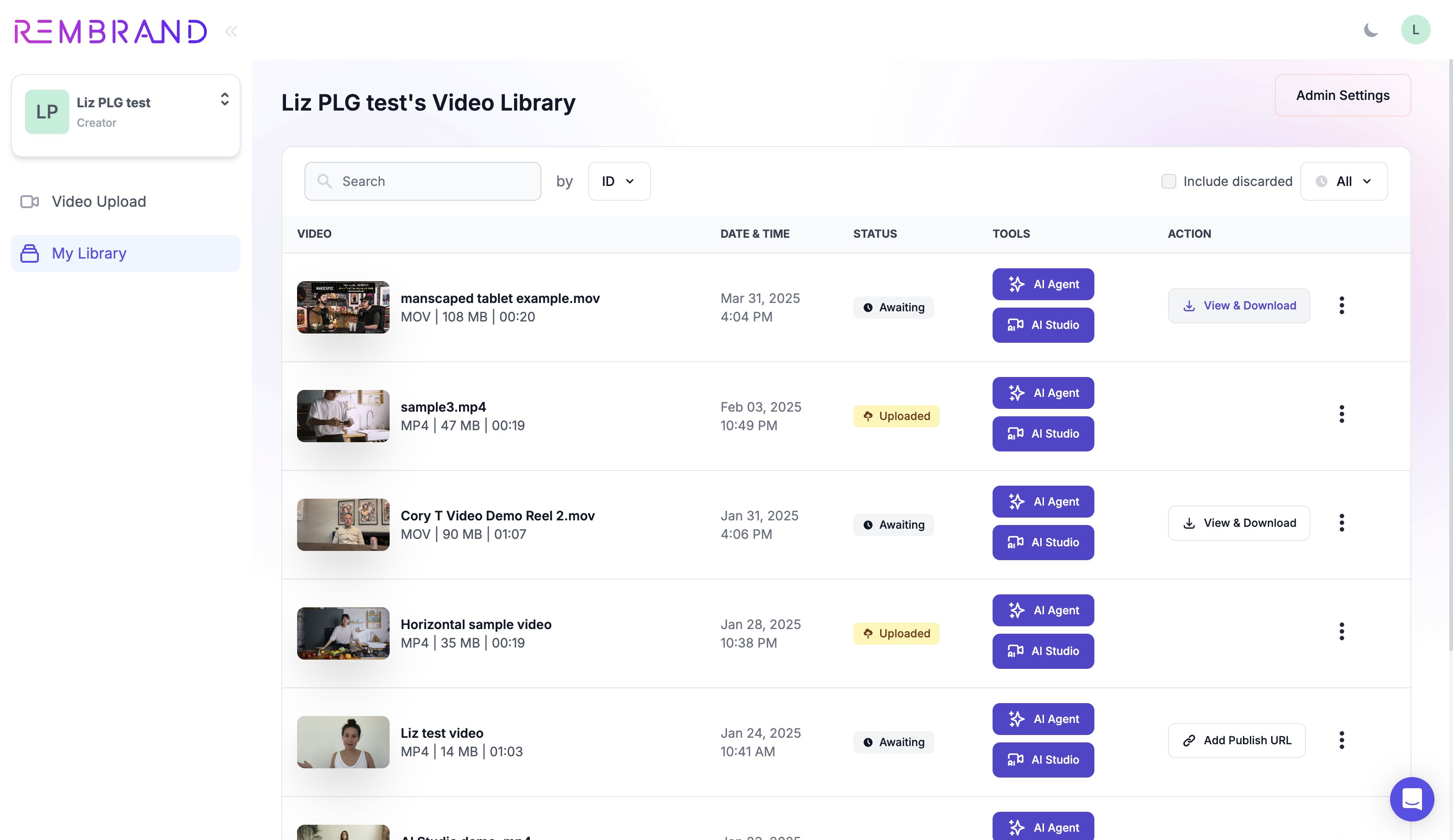Viewport: 1453px width, 840px height.
Task: Click the DATE & TIME column header
Action: [755, 234]
